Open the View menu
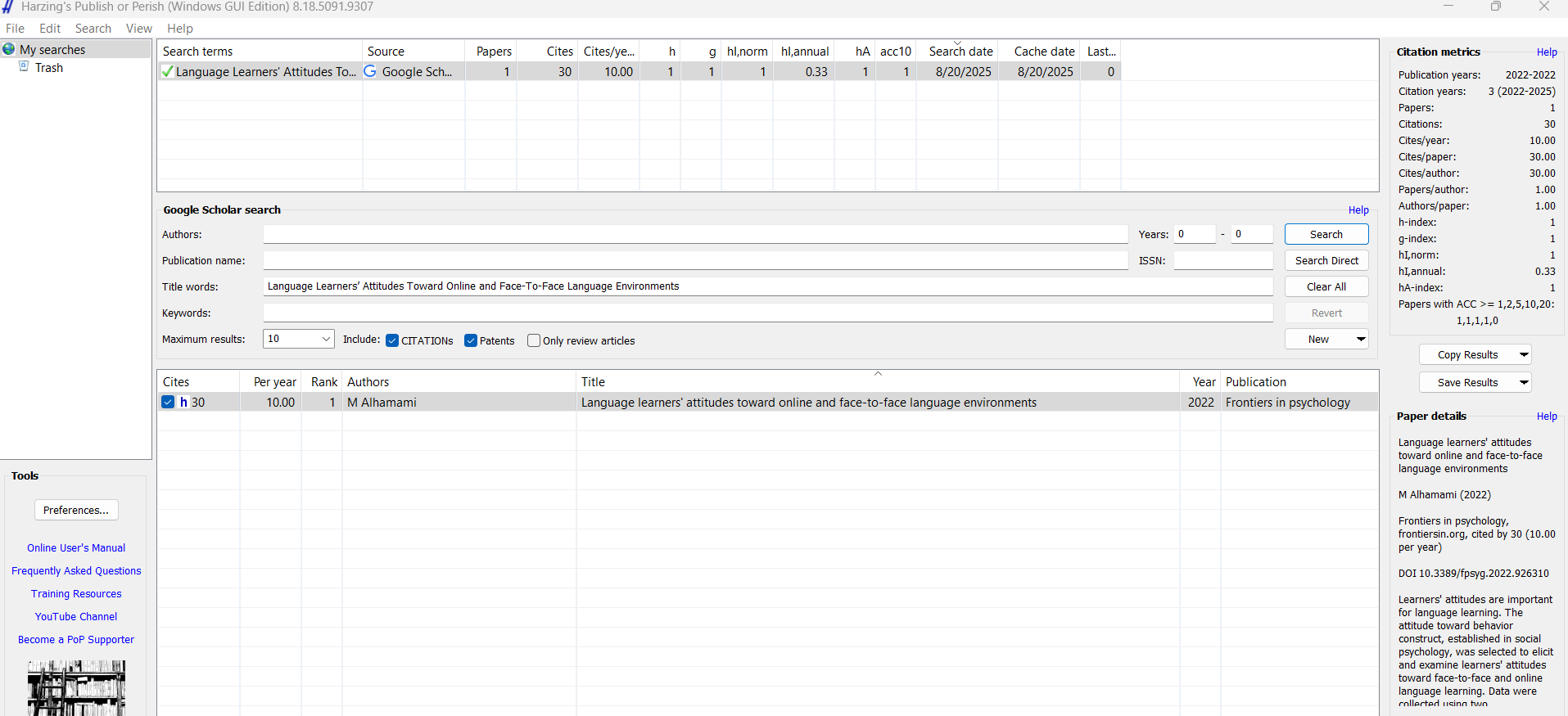The image size is (1568, 716). click(x=139, y=29)
